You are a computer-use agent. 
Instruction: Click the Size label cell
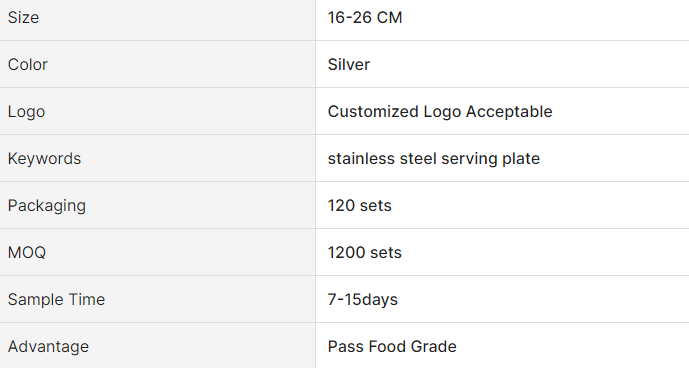tap(157, 20)
